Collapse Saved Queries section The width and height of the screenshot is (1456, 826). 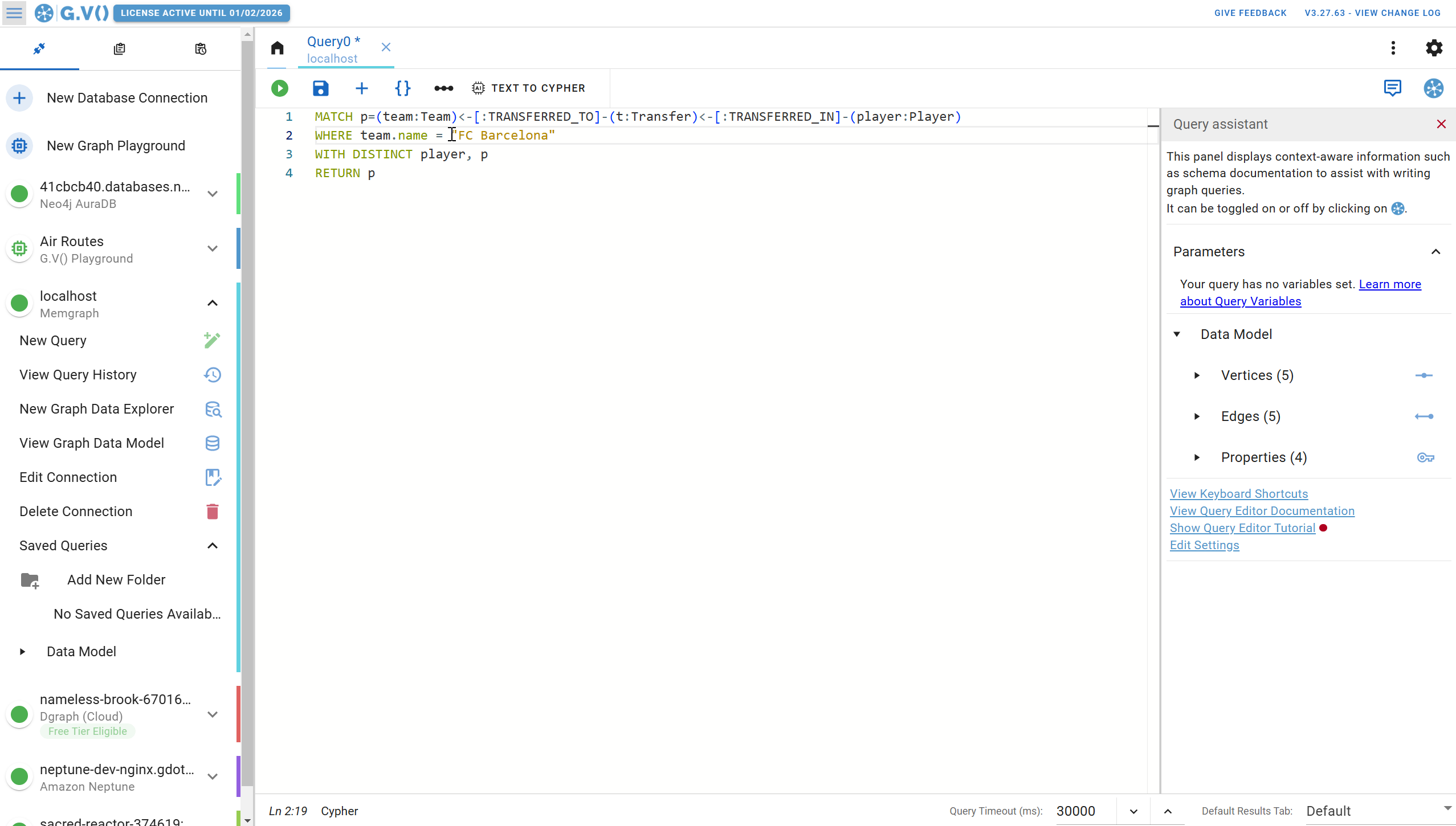tap(213, 546)
